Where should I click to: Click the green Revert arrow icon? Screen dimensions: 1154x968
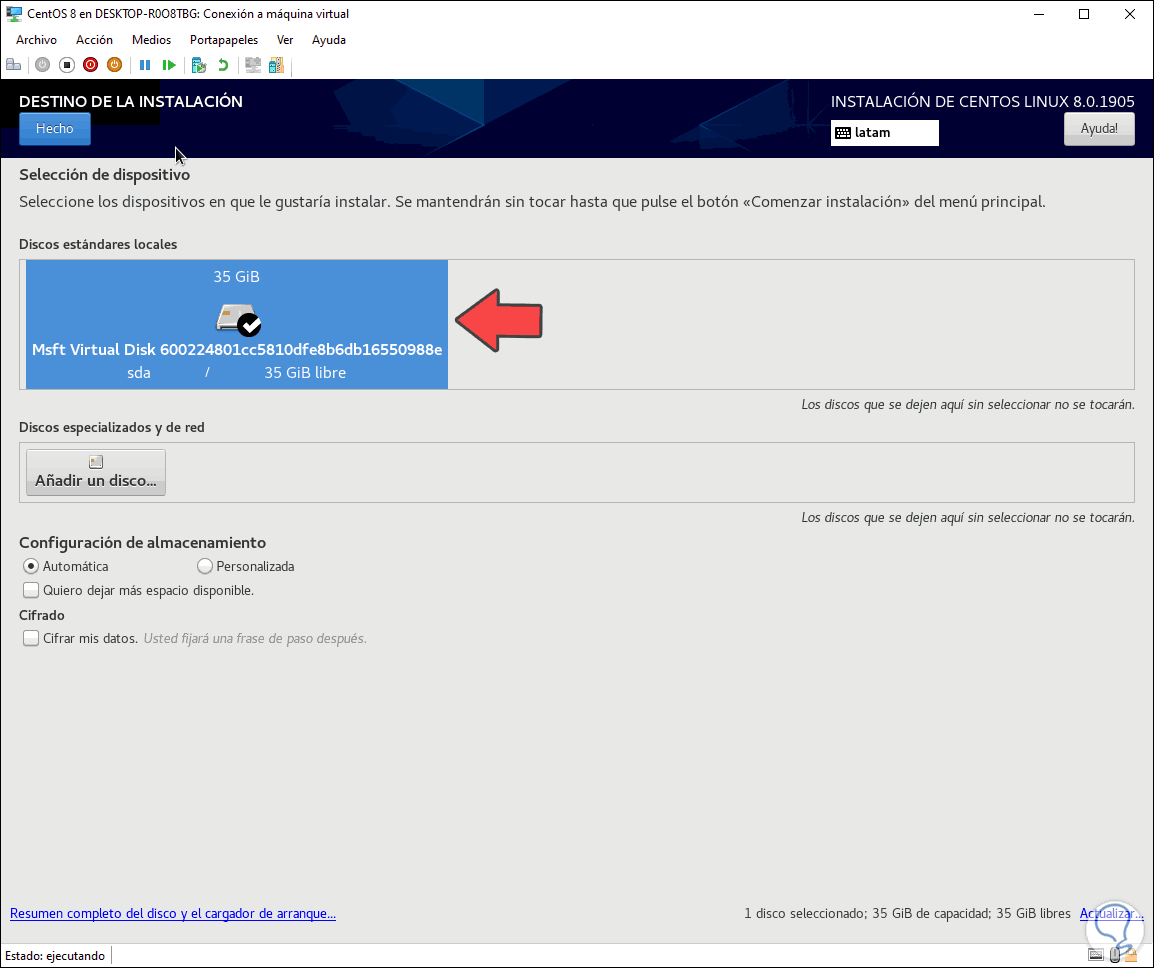(x=222, y=66)
